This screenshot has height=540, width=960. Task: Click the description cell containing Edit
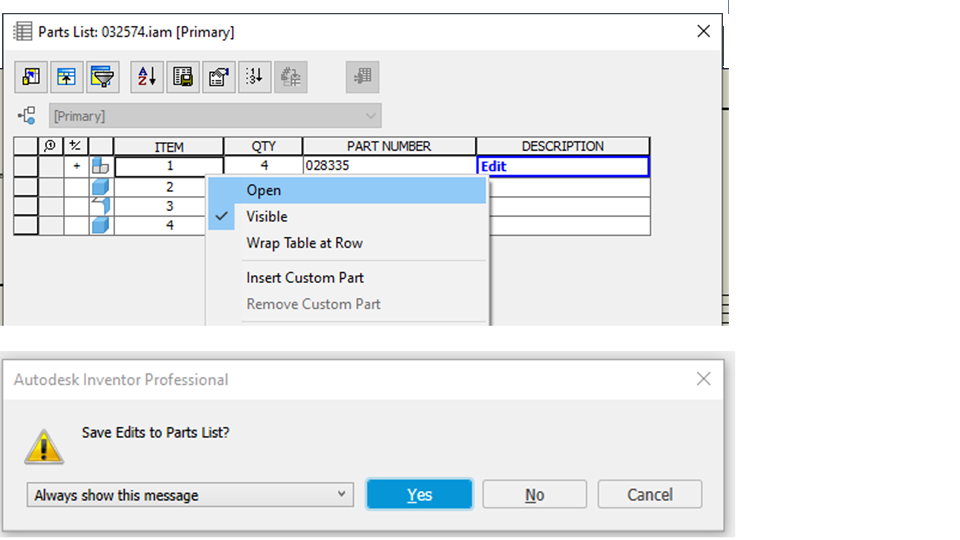click(563, 166)
